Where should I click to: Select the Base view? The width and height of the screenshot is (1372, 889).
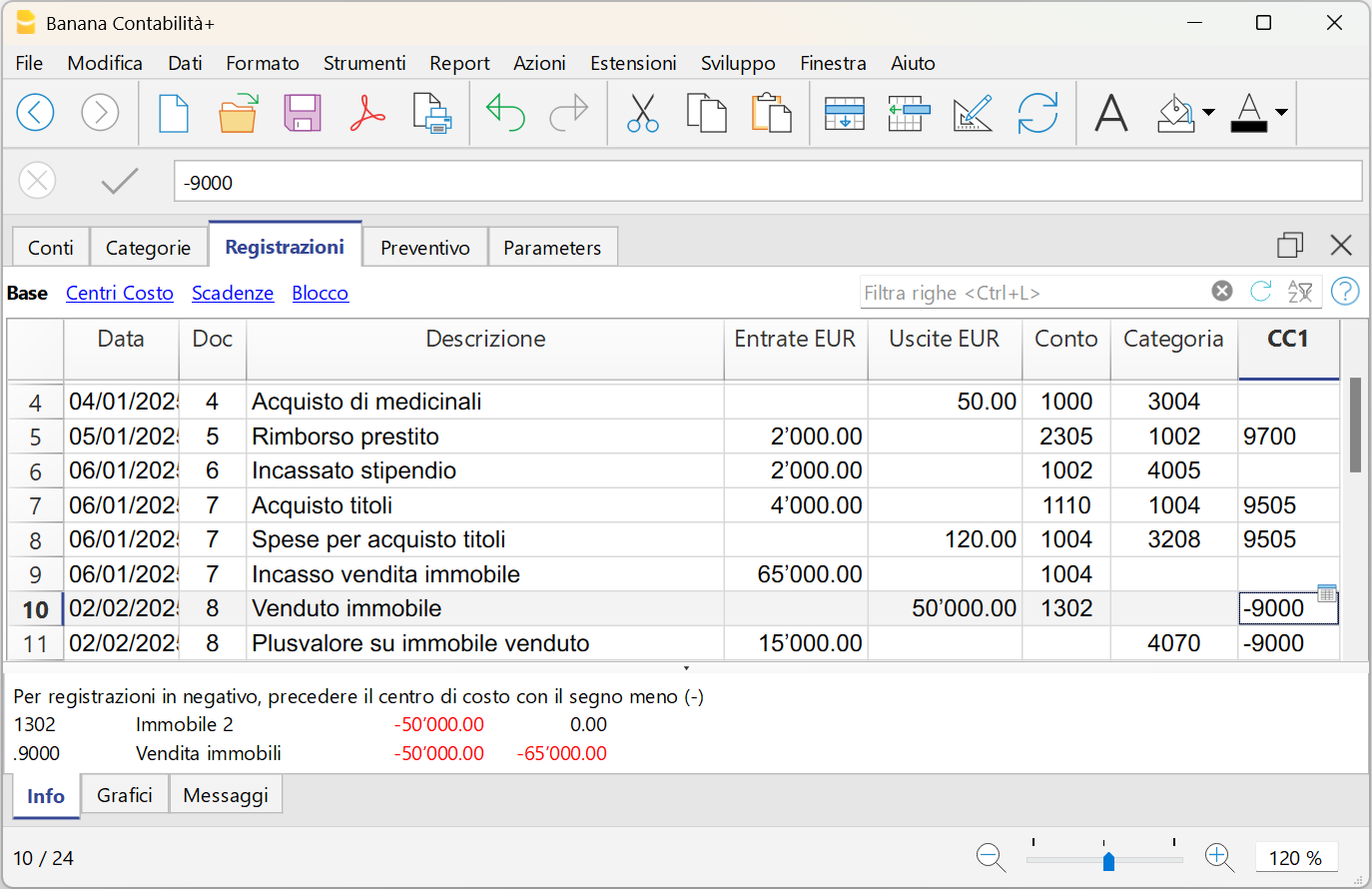27,293
